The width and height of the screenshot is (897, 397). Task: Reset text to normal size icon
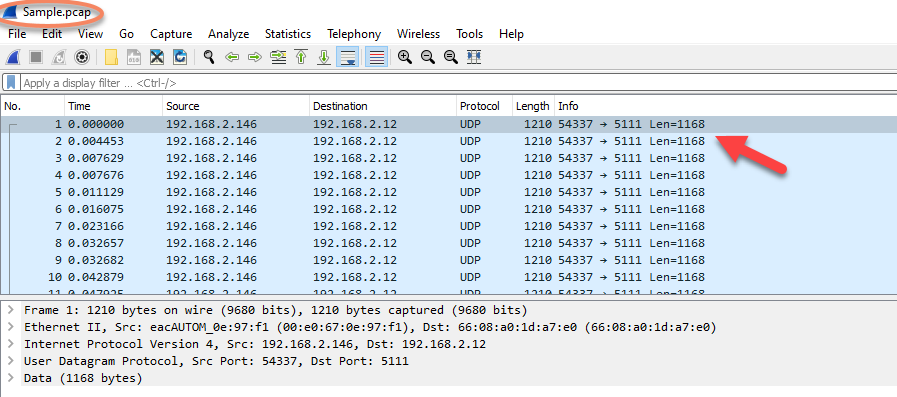tap(451, 57)
